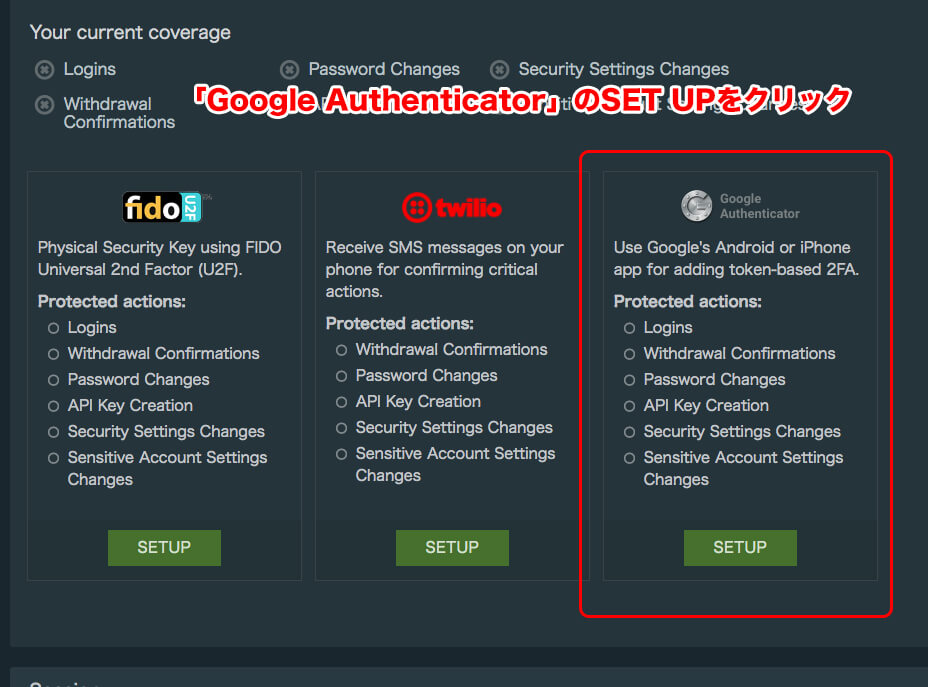Click the twilio logo

tap(452, 207)
